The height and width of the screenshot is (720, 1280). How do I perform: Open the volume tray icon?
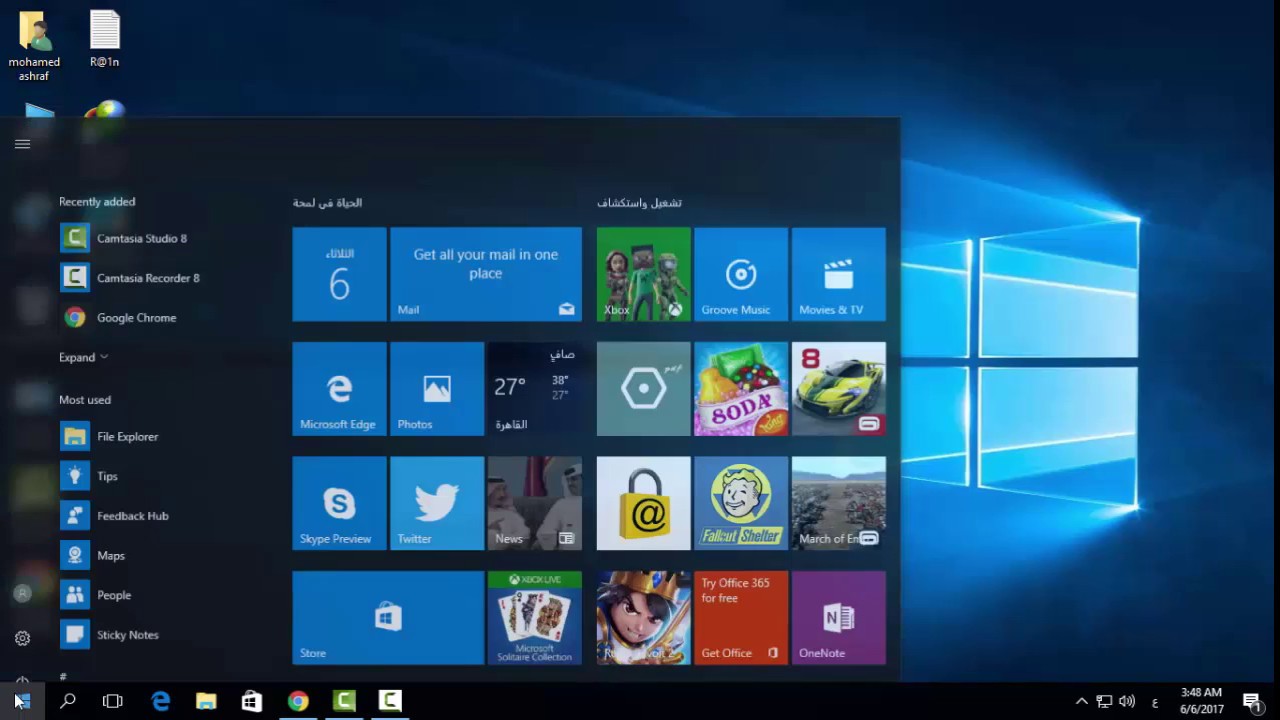[1127, 701]
